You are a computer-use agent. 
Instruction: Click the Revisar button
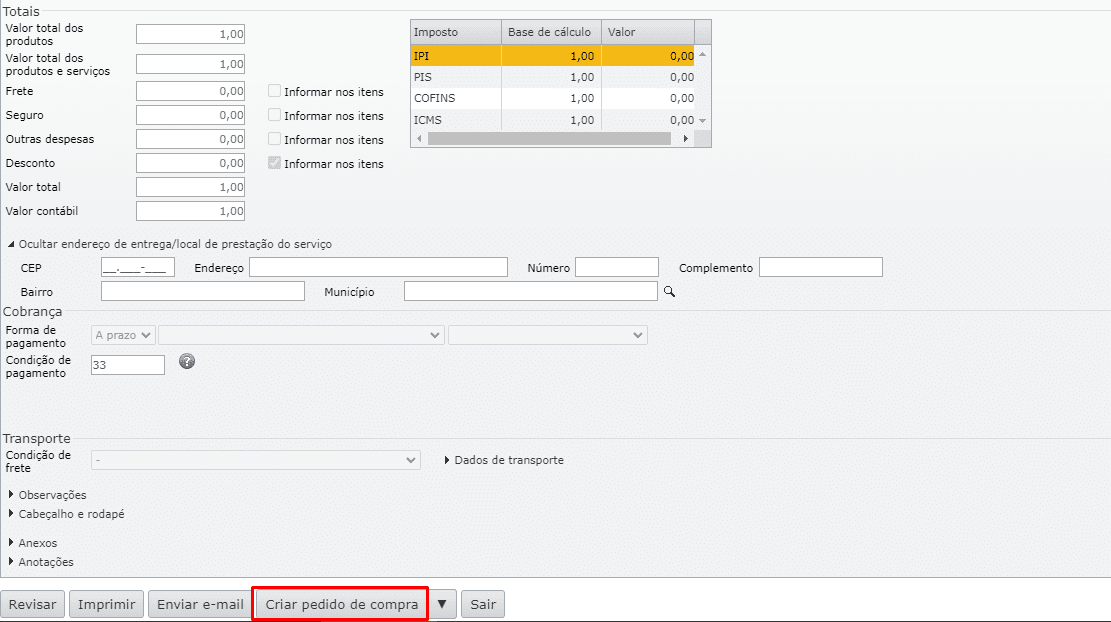click(x=33, y=604)
